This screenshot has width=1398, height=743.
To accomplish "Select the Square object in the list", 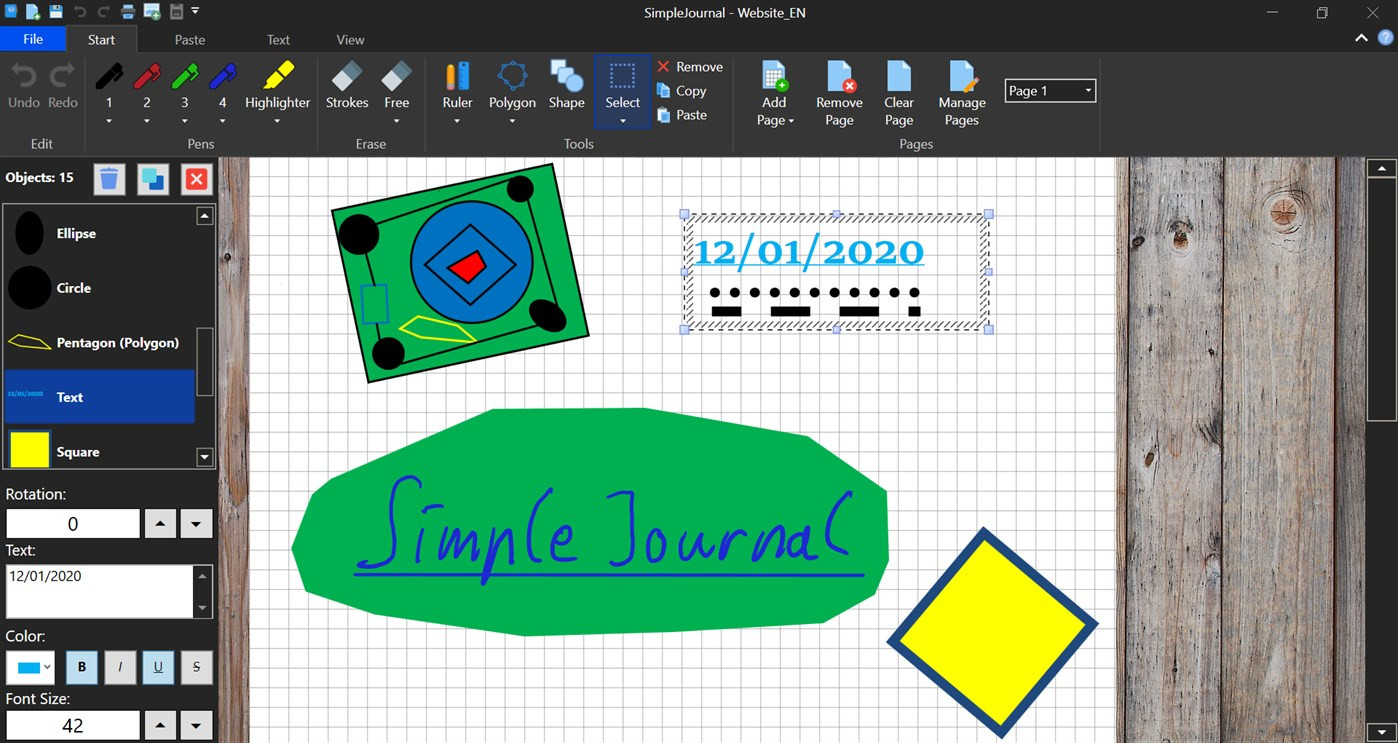I will (99, 449).
